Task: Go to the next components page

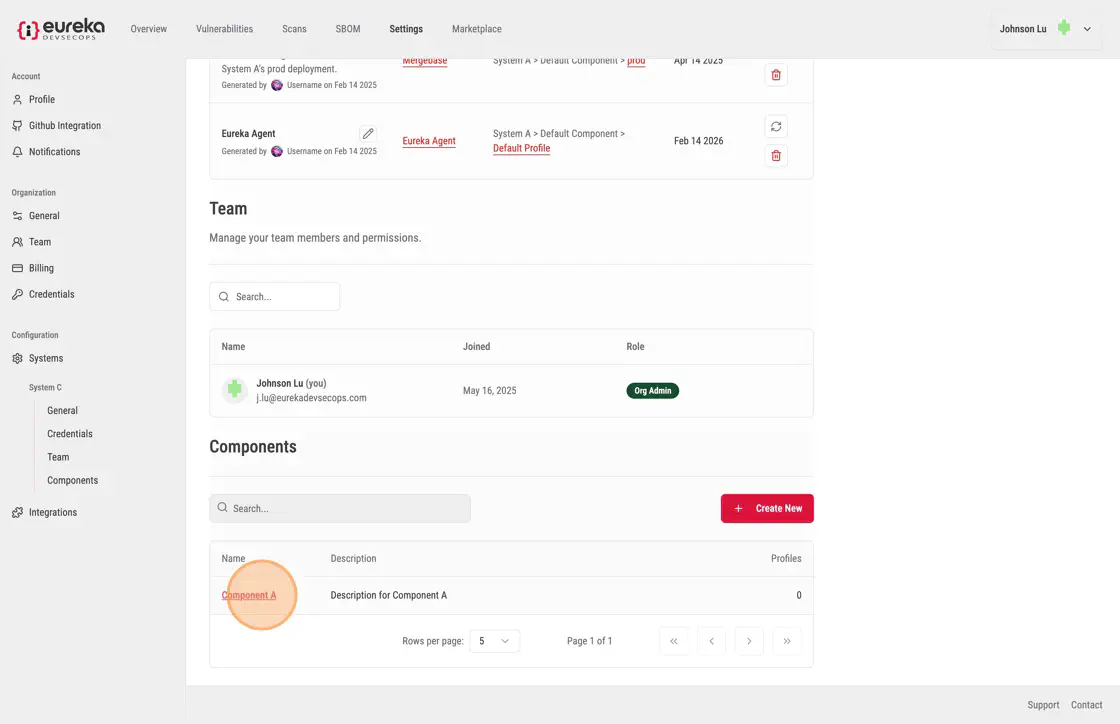Action: tap(749, 641)
